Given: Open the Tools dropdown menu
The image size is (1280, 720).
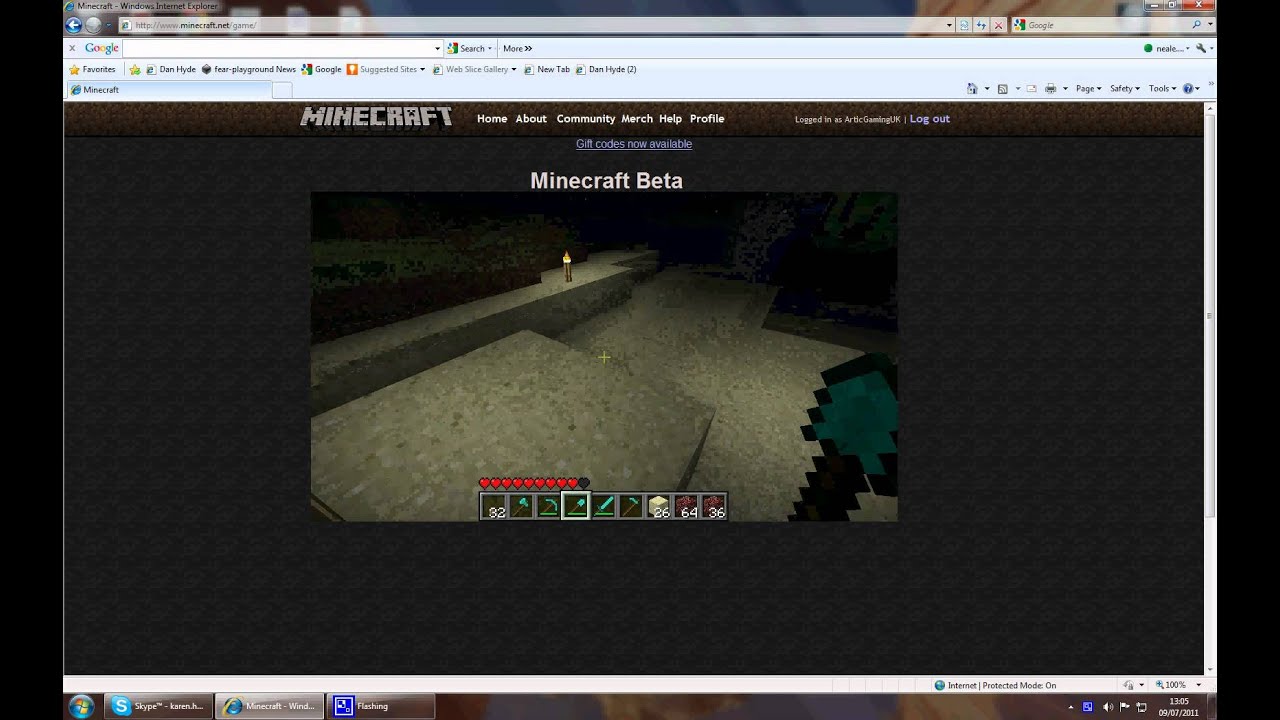Looking at the screenshot, I should [x=1162, y=89].
